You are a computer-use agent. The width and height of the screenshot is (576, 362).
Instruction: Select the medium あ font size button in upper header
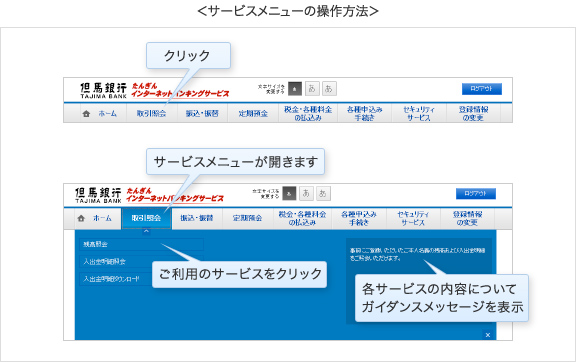click(x=312, y=89)
